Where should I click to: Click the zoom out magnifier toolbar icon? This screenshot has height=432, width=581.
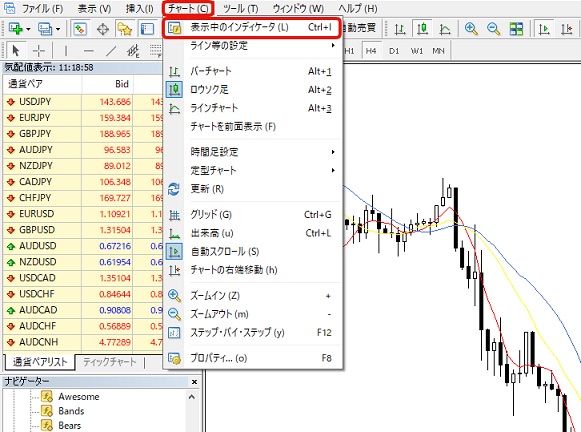click(494, 29)
